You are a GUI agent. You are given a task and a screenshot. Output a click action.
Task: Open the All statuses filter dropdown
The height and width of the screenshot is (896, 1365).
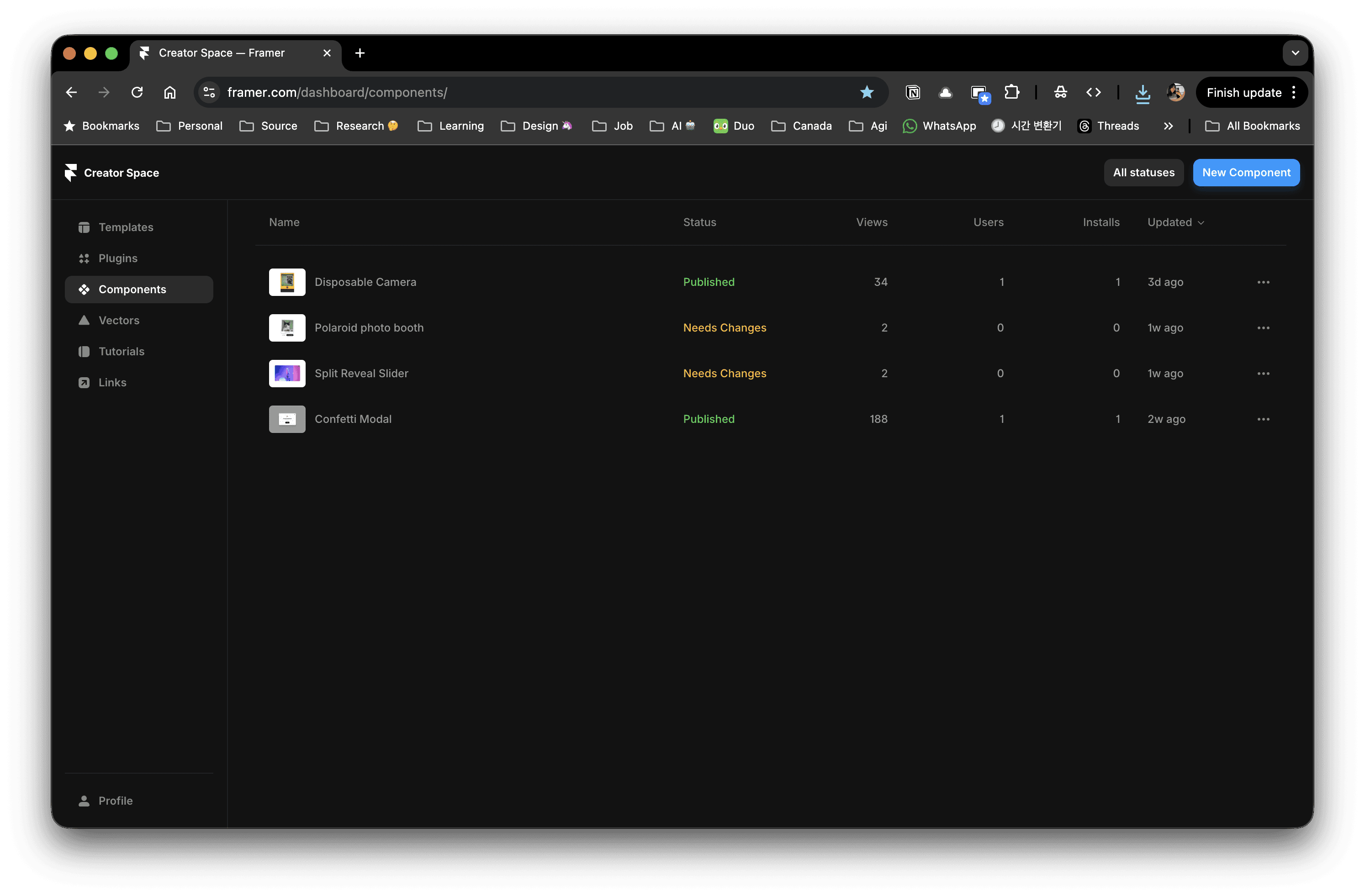point(1143,173)
